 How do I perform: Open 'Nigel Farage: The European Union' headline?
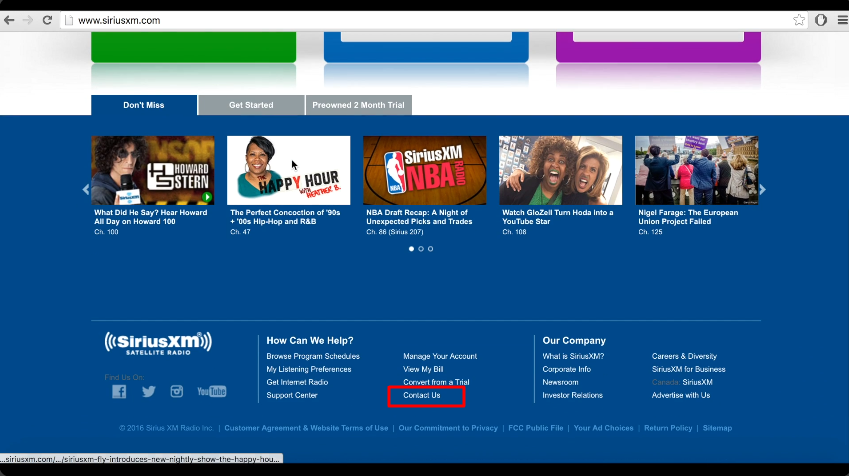(688, 217)
